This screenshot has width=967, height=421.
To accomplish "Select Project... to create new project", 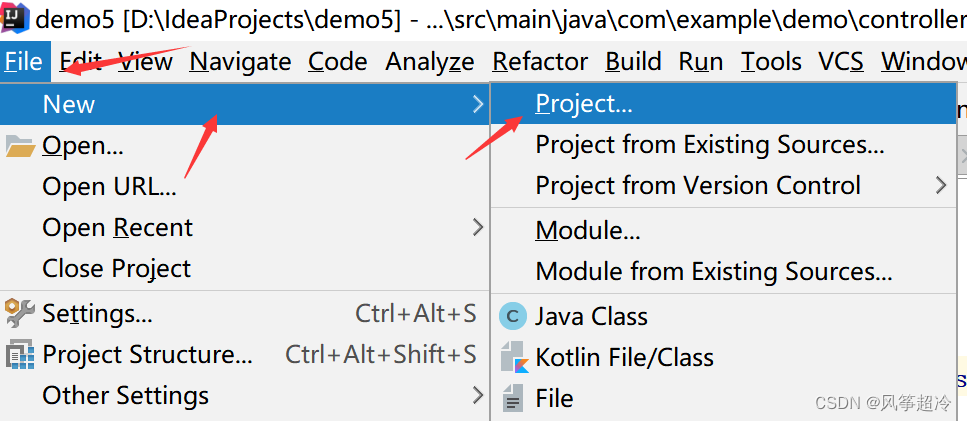I will pos(584,104).
